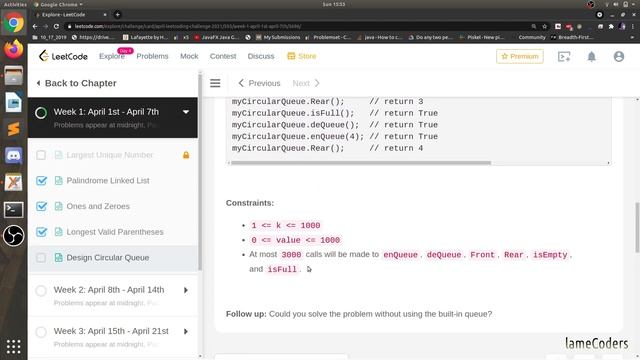Screen dimensions: 640x360
Task: Click the address bar zoom magnifier icon
Action: click(533, 26)
